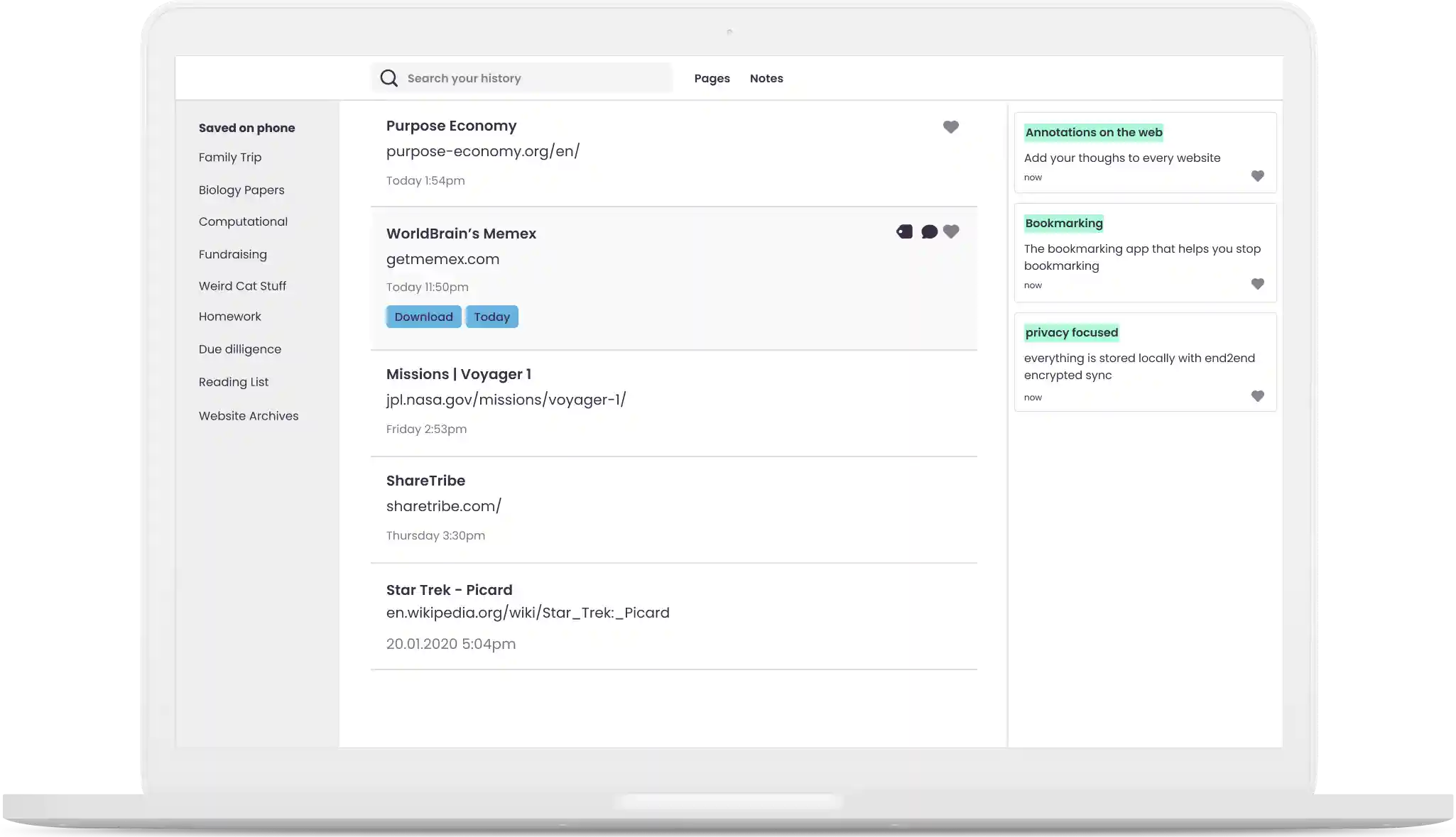Select Weird Cat Stuff list
Screen dimensions: 1456x837
pyautogui.click(x=242, y=286)
